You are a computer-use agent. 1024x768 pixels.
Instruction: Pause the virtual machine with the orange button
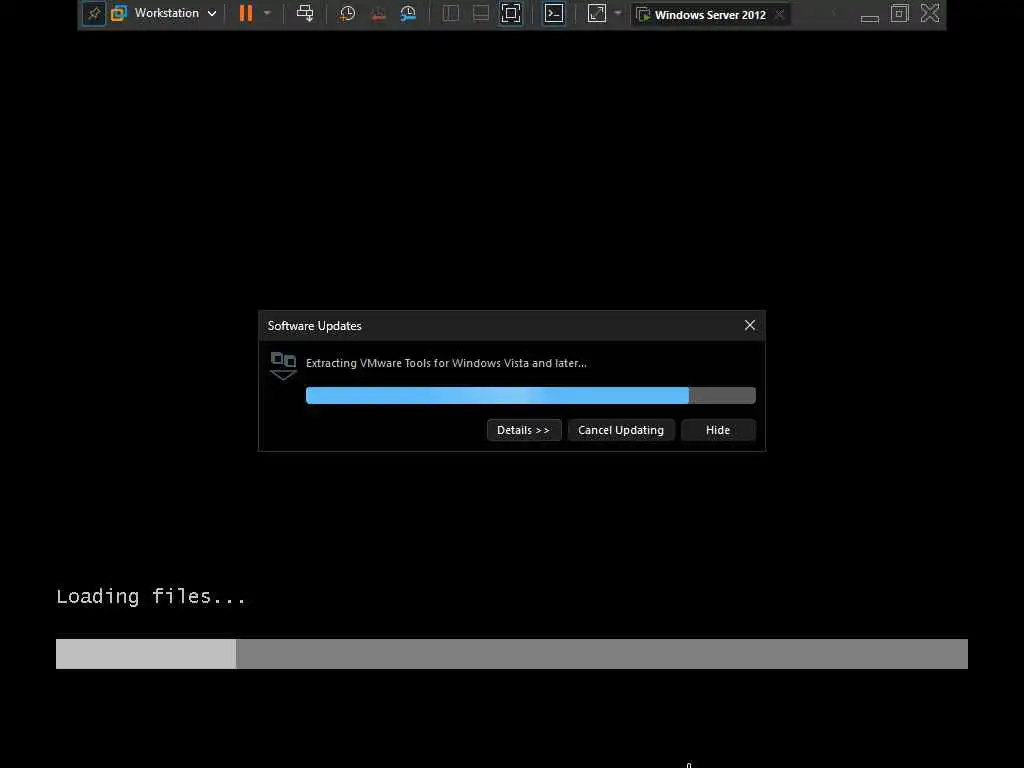click(x=246, y=13)
